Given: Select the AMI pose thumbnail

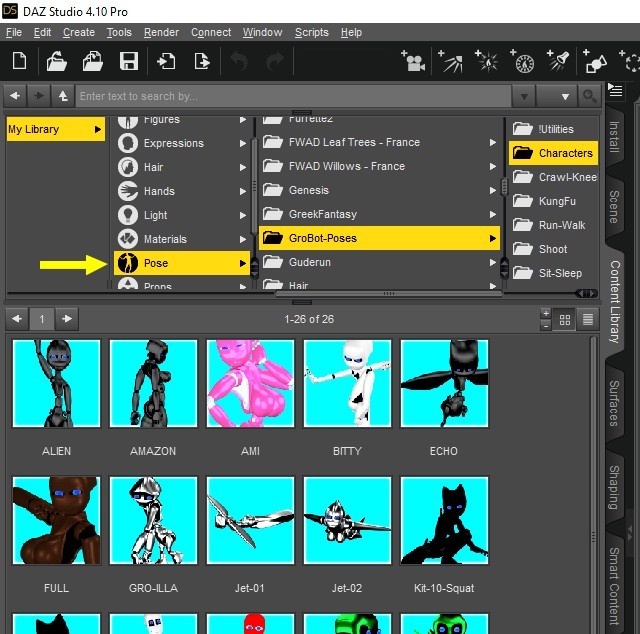Looking at the screenshot, I should (x=250, y=383).
